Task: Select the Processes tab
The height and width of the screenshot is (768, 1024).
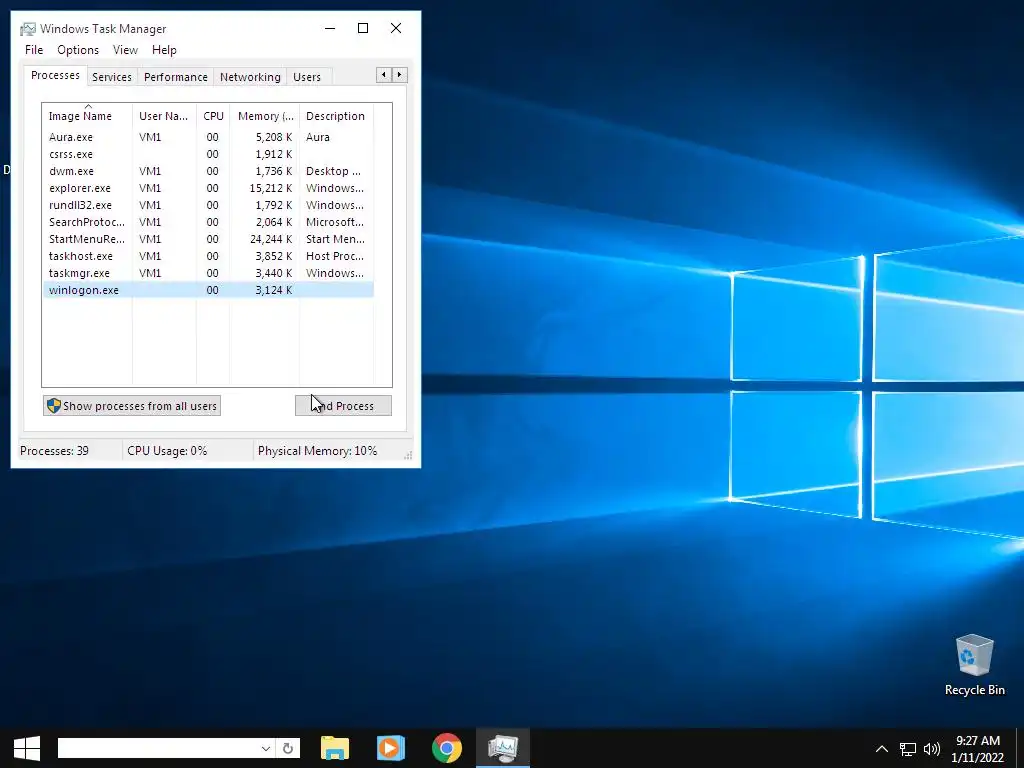Action: tap(56, 75)
